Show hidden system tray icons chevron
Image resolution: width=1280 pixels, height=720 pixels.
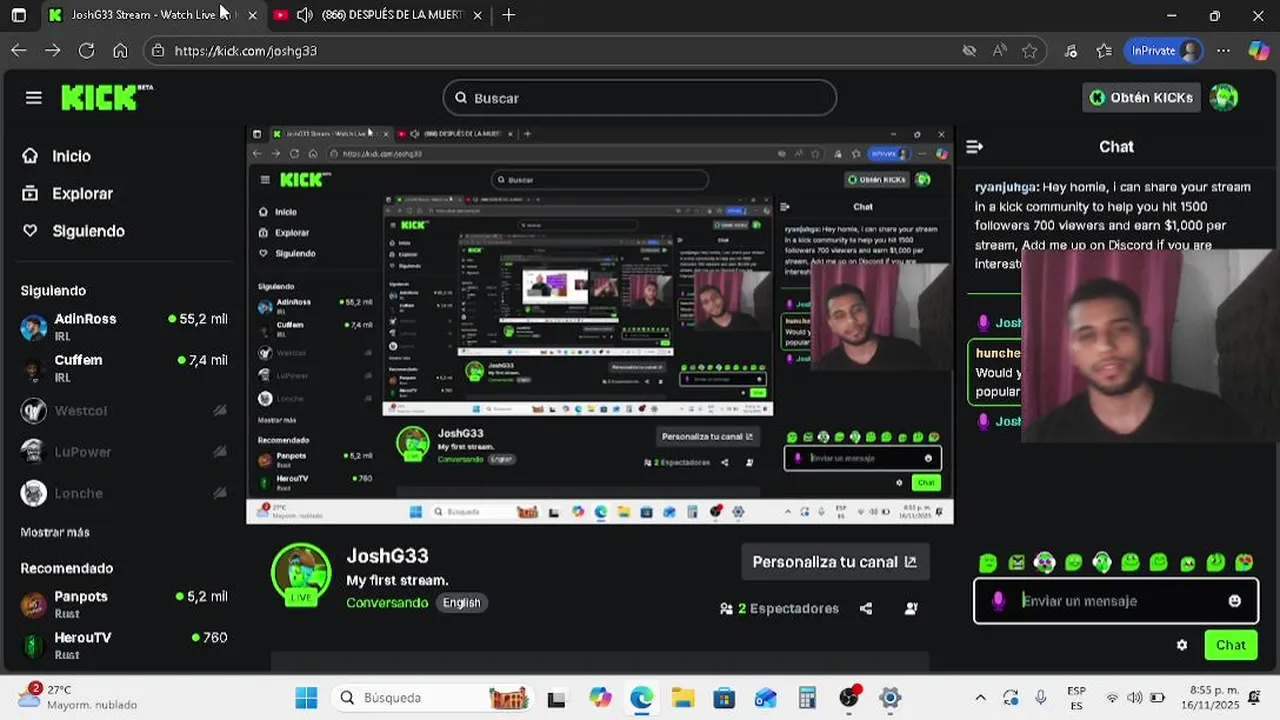[980, 698]
